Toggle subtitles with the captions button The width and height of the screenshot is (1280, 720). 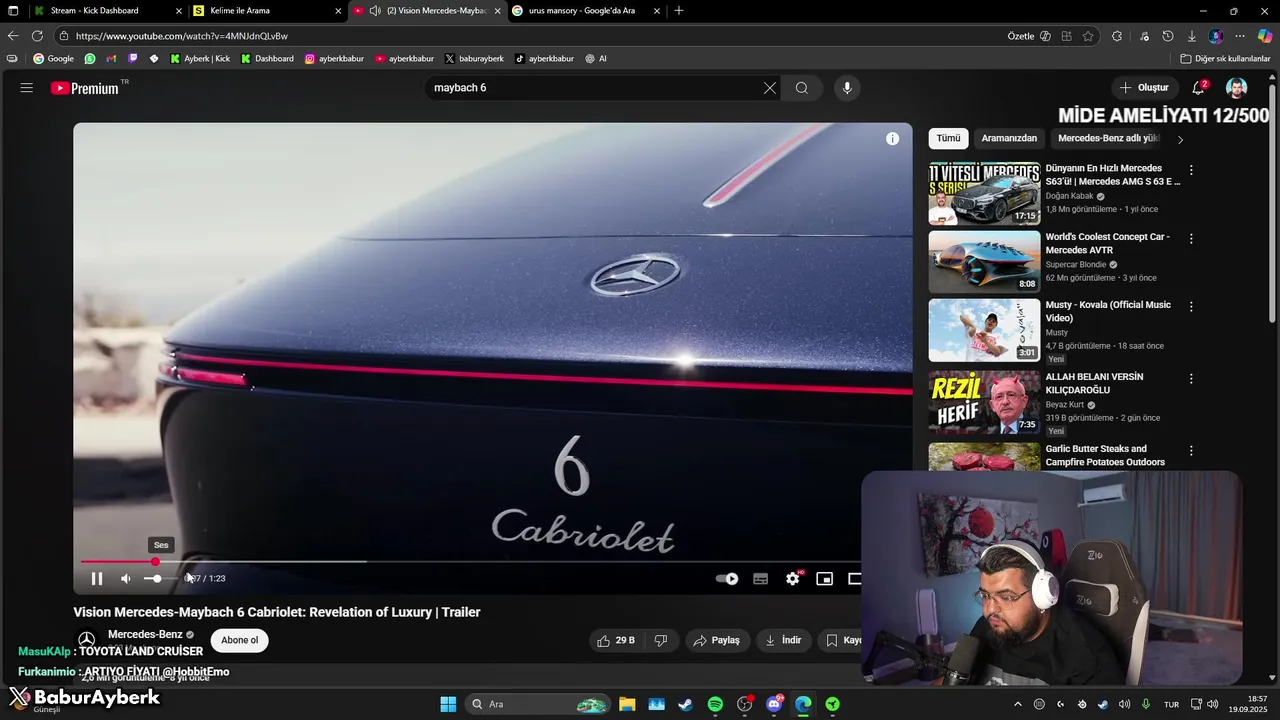[760, 578]
